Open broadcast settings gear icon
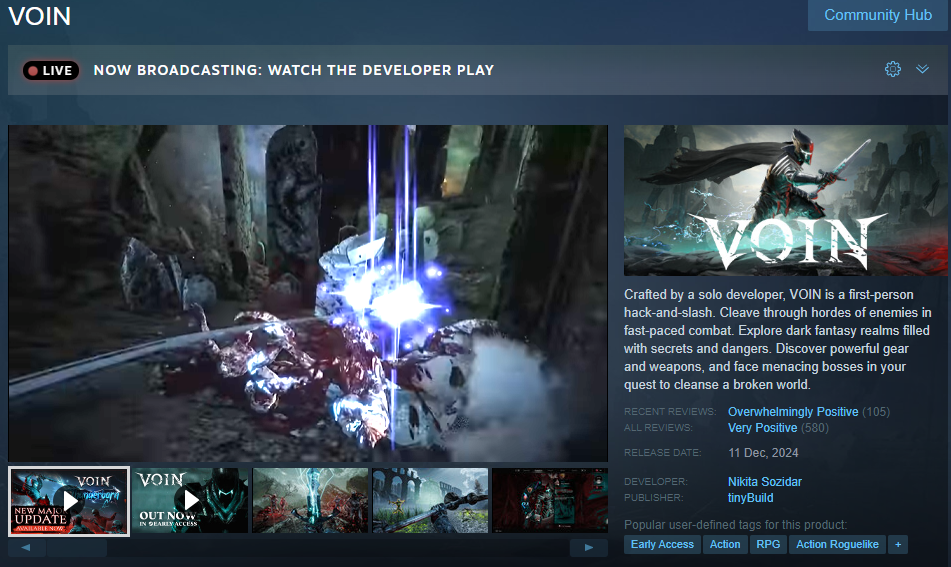Viewport: 951px width, 567px height. (x=893, y=69)
